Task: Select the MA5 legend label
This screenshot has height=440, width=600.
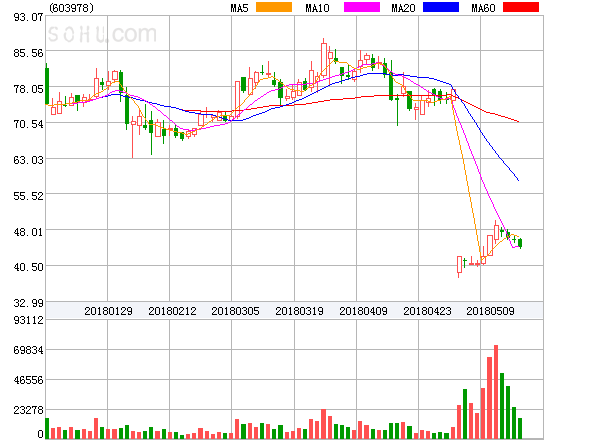Action: pyautogui.click(x=239, y=8)
